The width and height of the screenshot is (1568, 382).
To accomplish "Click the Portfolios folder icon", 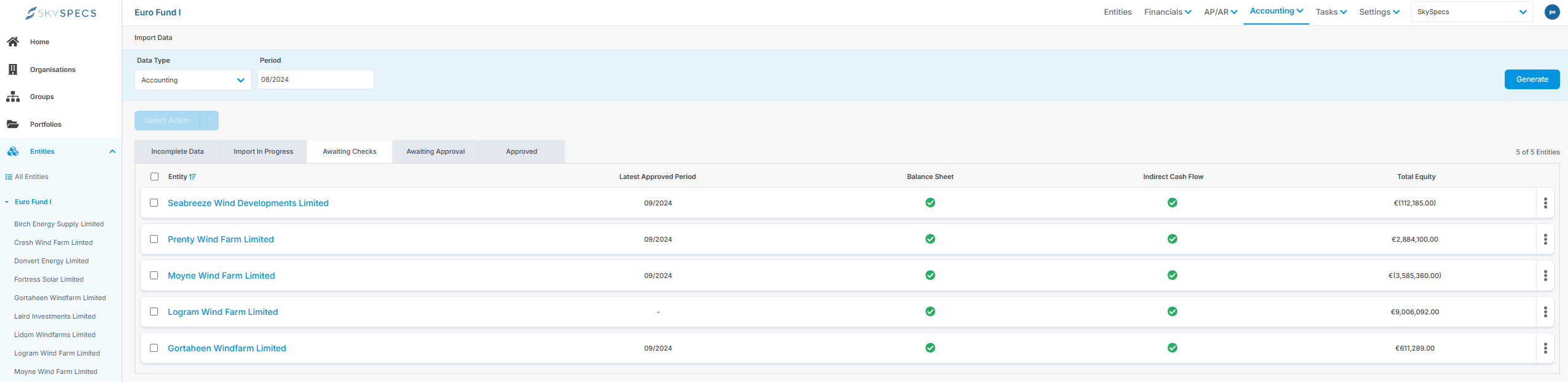I will 13,124.
